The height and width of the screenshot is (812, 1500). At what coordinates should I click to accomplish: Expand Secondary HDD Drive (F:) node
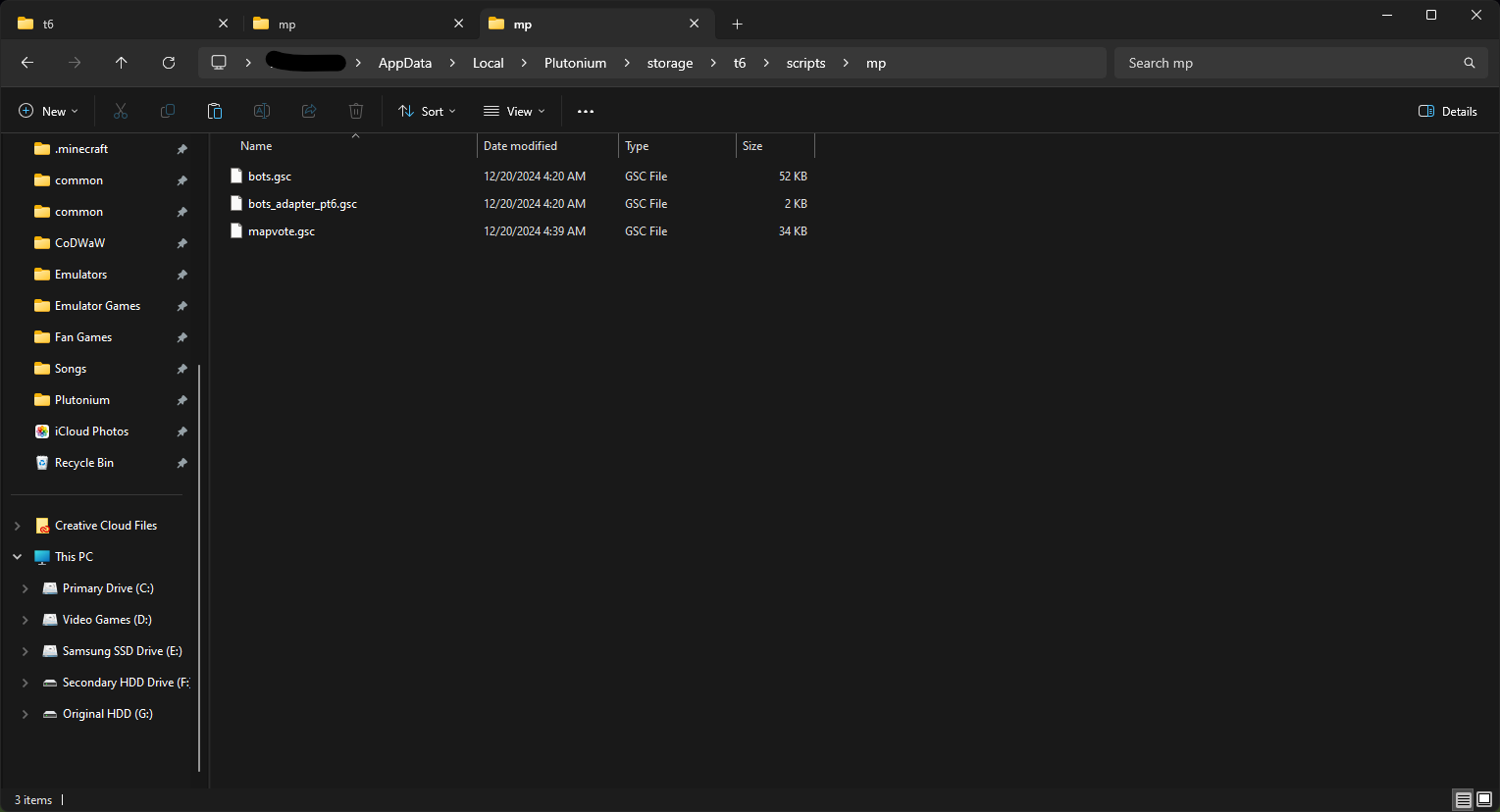26,683
